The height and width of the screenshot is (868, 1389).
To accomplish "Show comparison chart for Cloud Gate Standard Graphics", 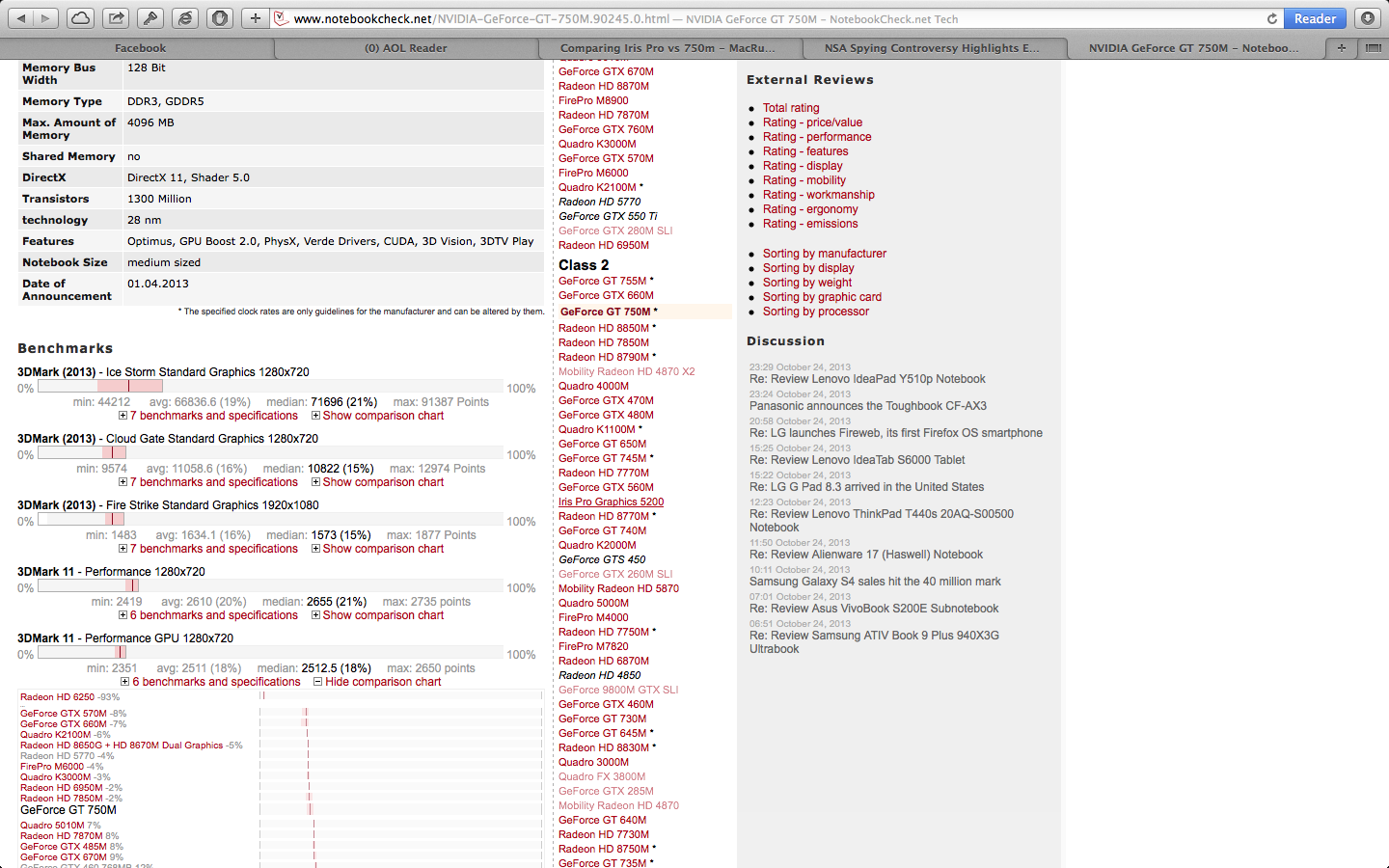I will point(377,482).
